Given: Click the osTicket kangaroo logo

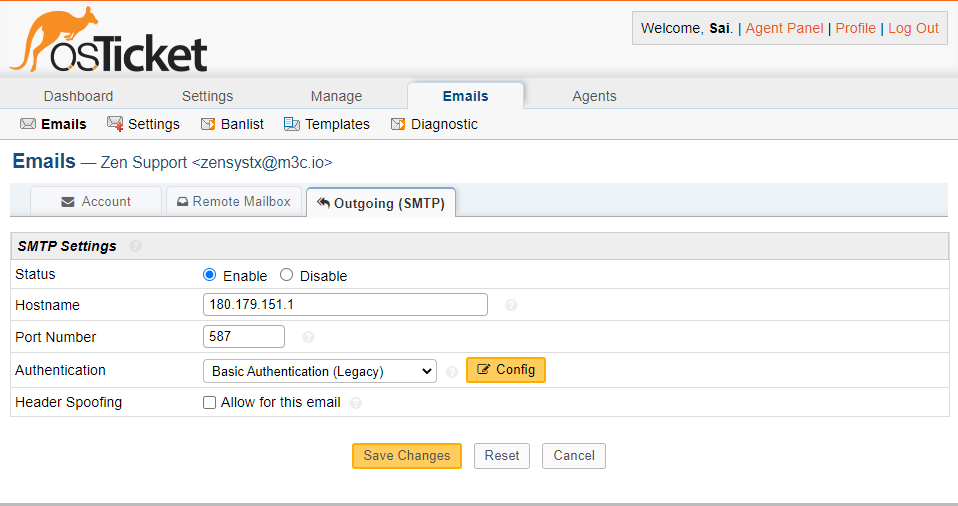Looking at the screenshot, I should [108, 42].
